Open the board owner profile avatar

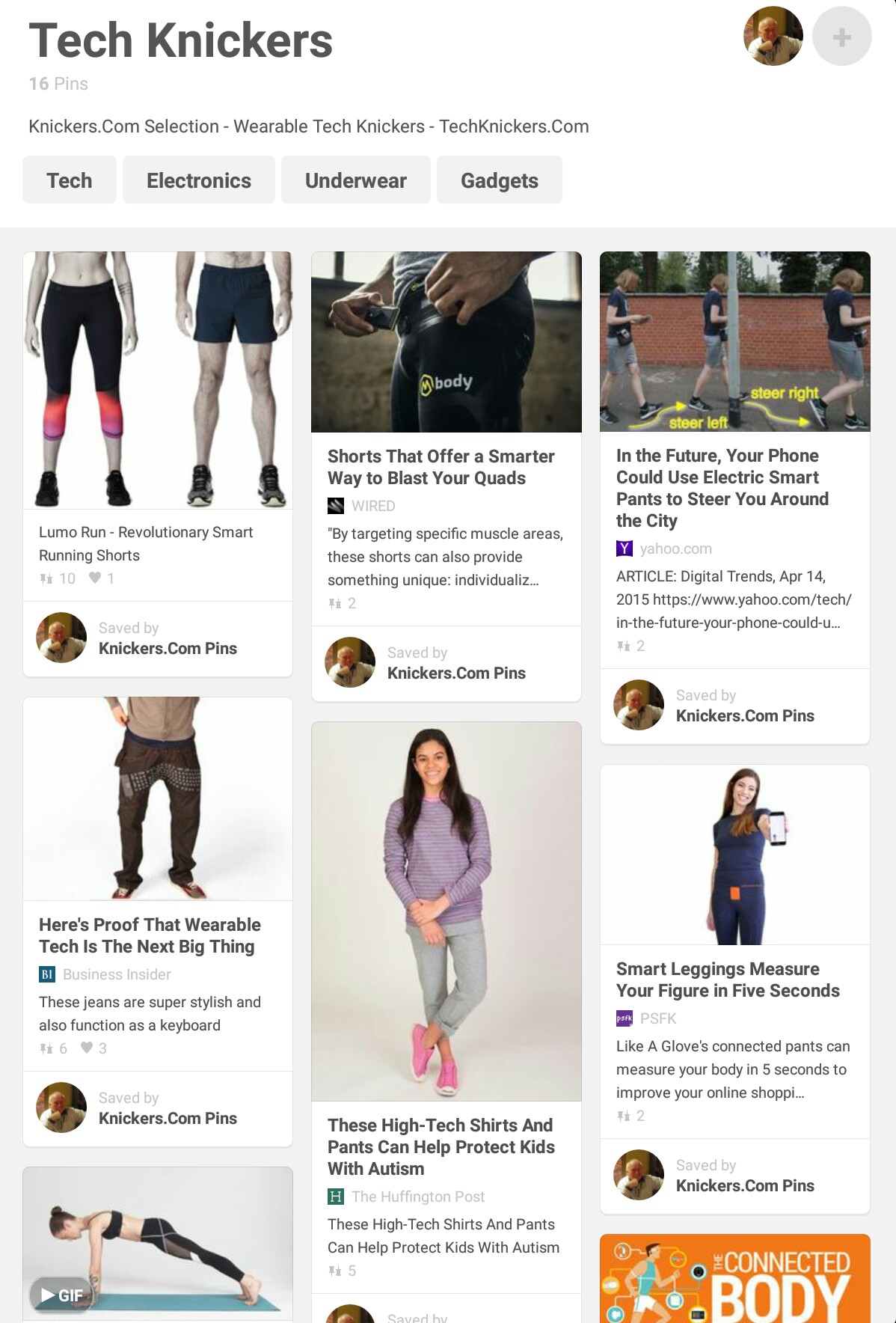773,37
